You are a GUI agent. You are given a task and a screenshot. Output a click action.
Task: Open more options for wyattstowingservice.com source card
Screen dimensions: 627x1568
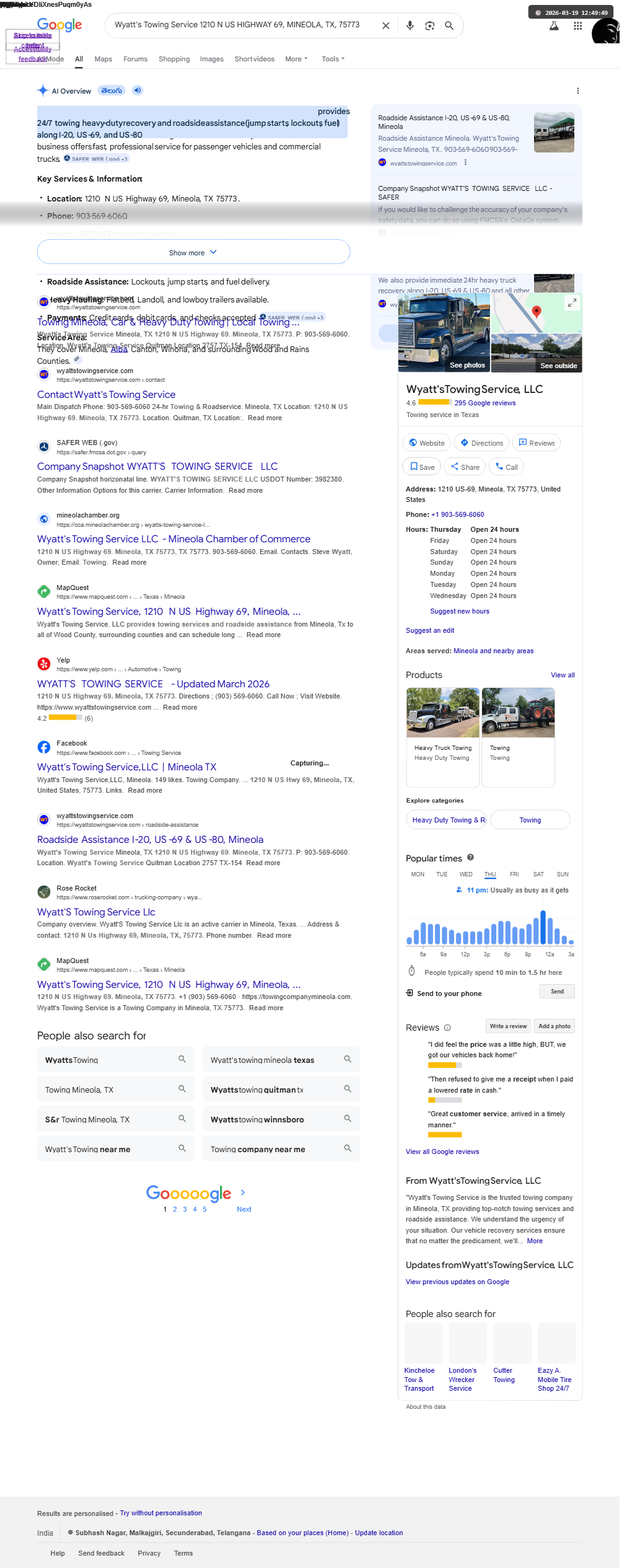coord(465,163)
